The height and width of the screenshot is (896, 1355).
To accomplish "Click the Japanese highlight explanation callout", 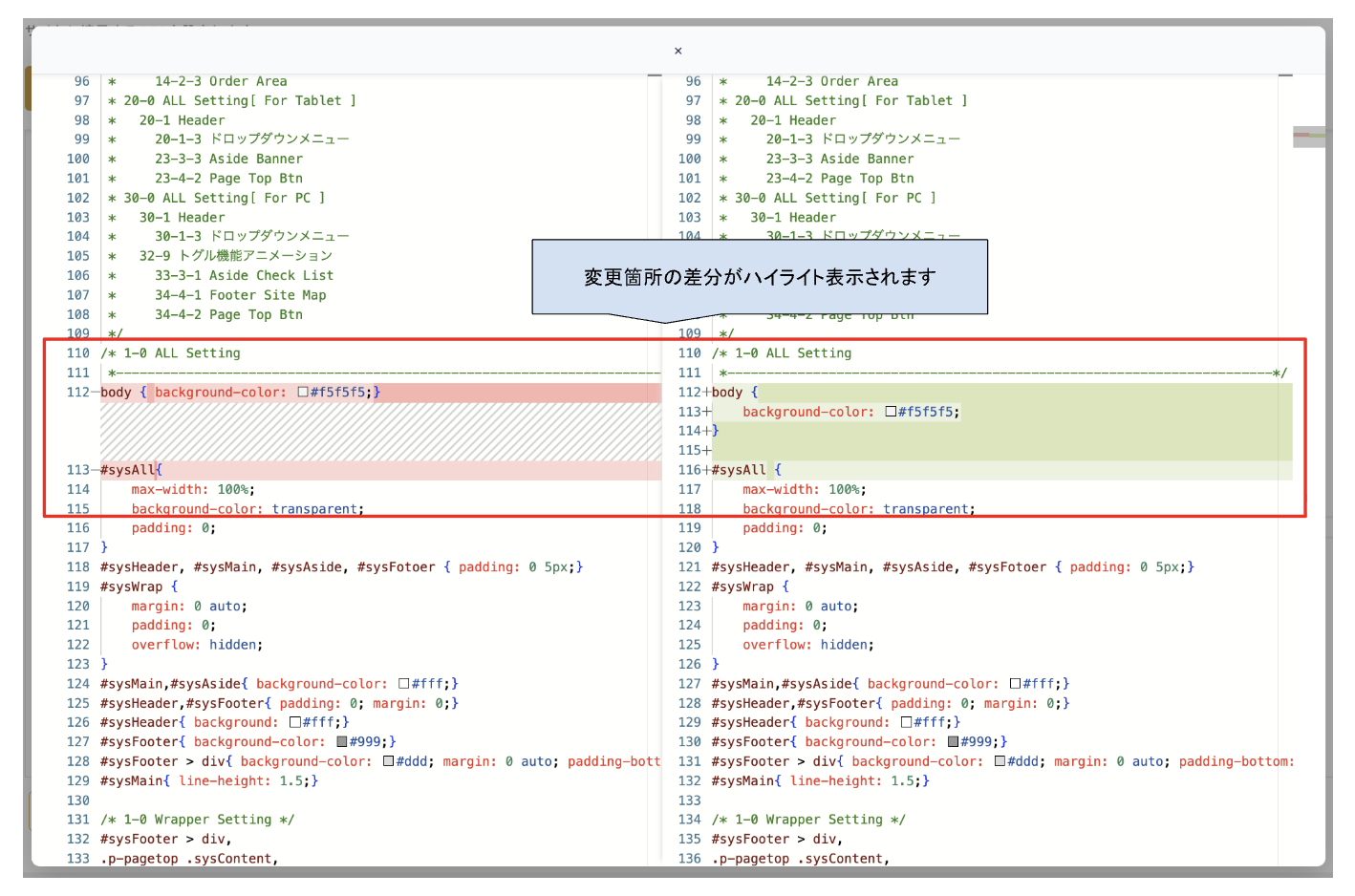I will pos(760,277).
